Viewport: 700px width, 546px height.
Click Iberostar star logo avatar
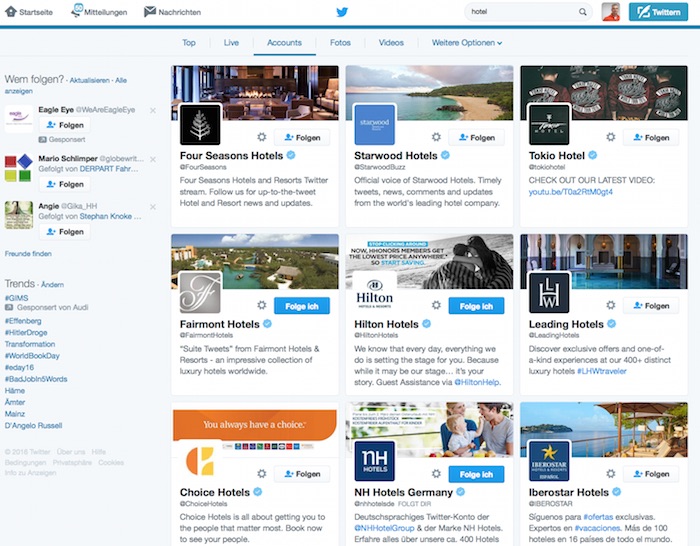(549, 461)
